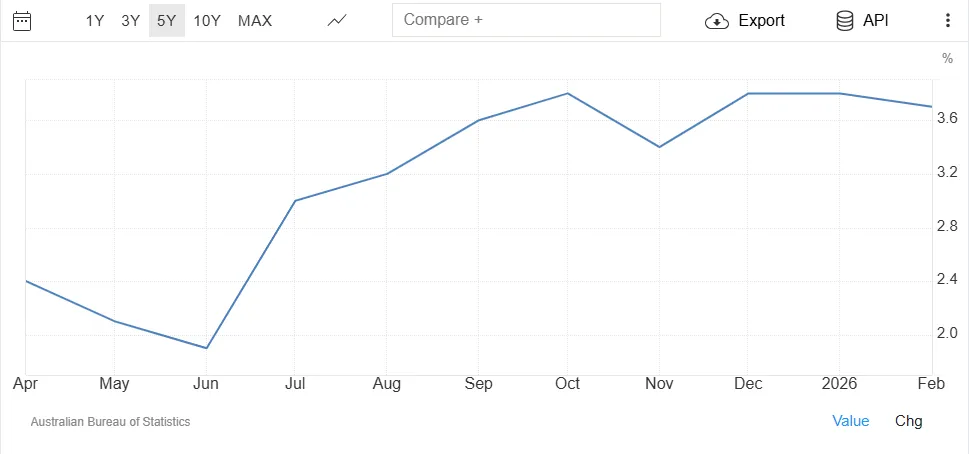Click the Export cloud download icon
969x454 pixels.
point(717,21)
